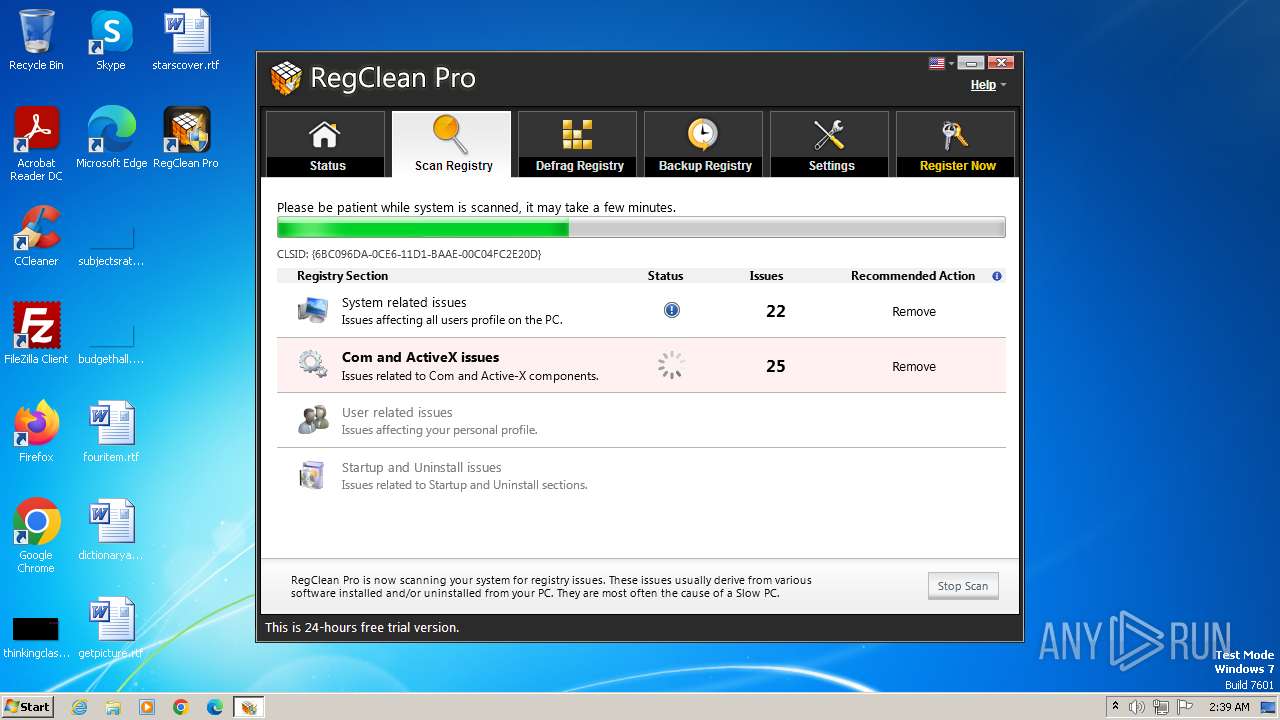Open the media player taskbar icon
The image size is (1280, 720).
tap(147, 707)
